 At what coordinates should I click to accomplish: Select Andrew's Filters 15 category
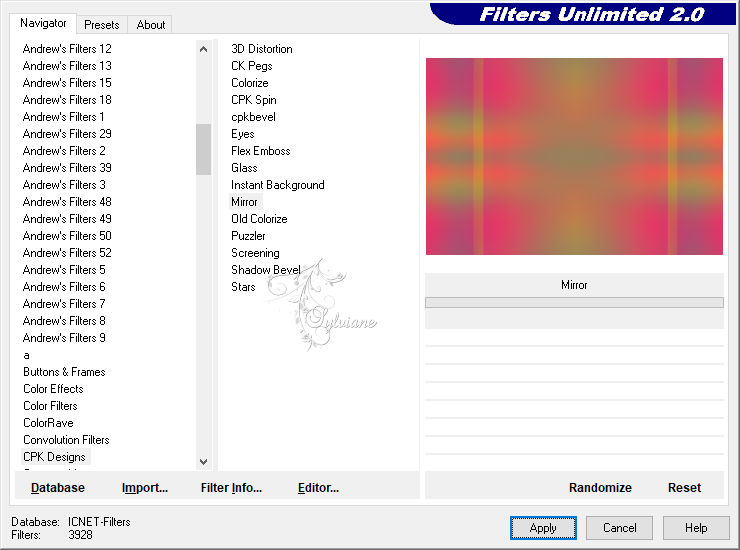click(67, 83)
